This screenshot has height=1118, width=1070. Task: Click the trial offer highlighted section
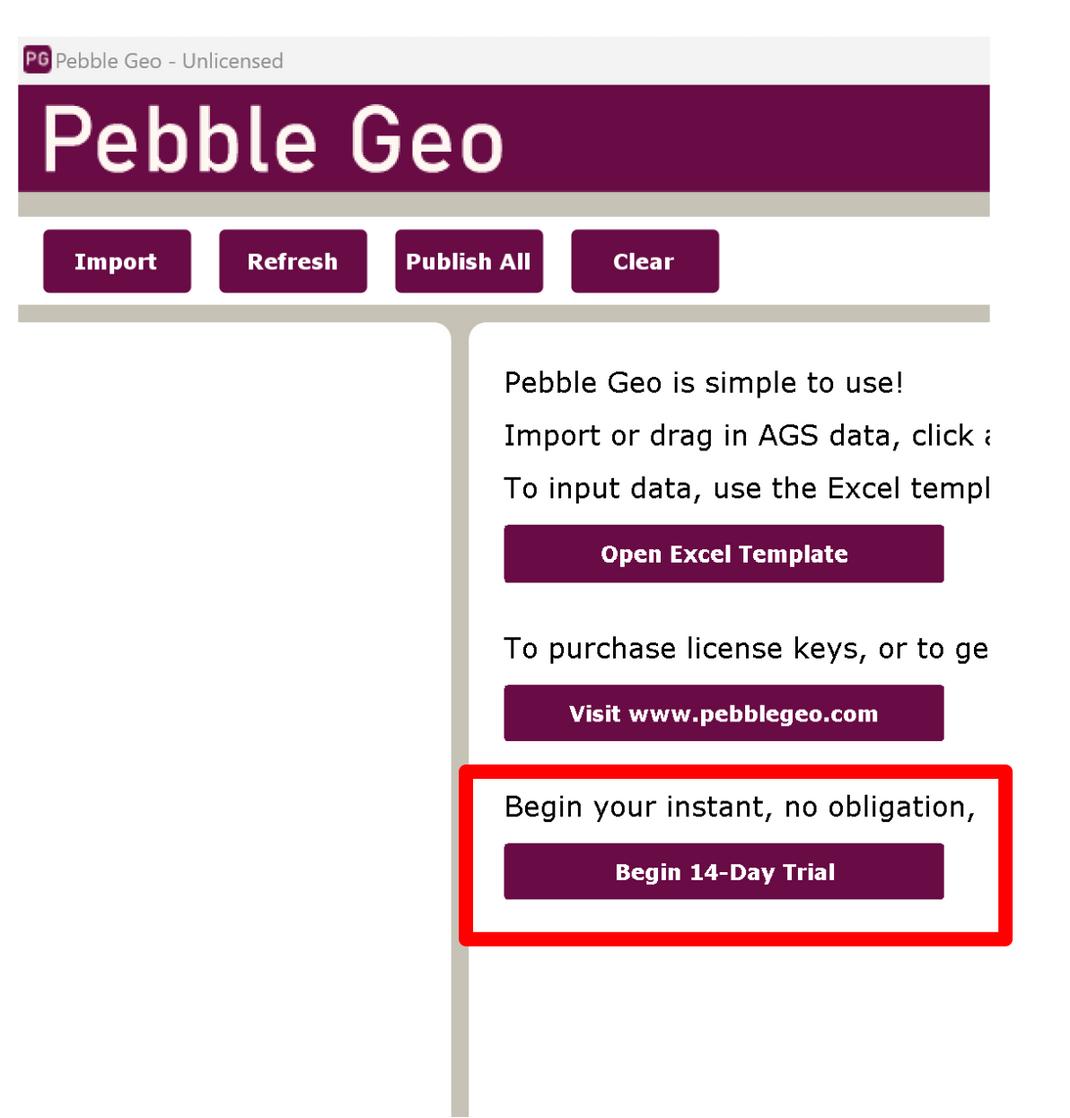735,855
